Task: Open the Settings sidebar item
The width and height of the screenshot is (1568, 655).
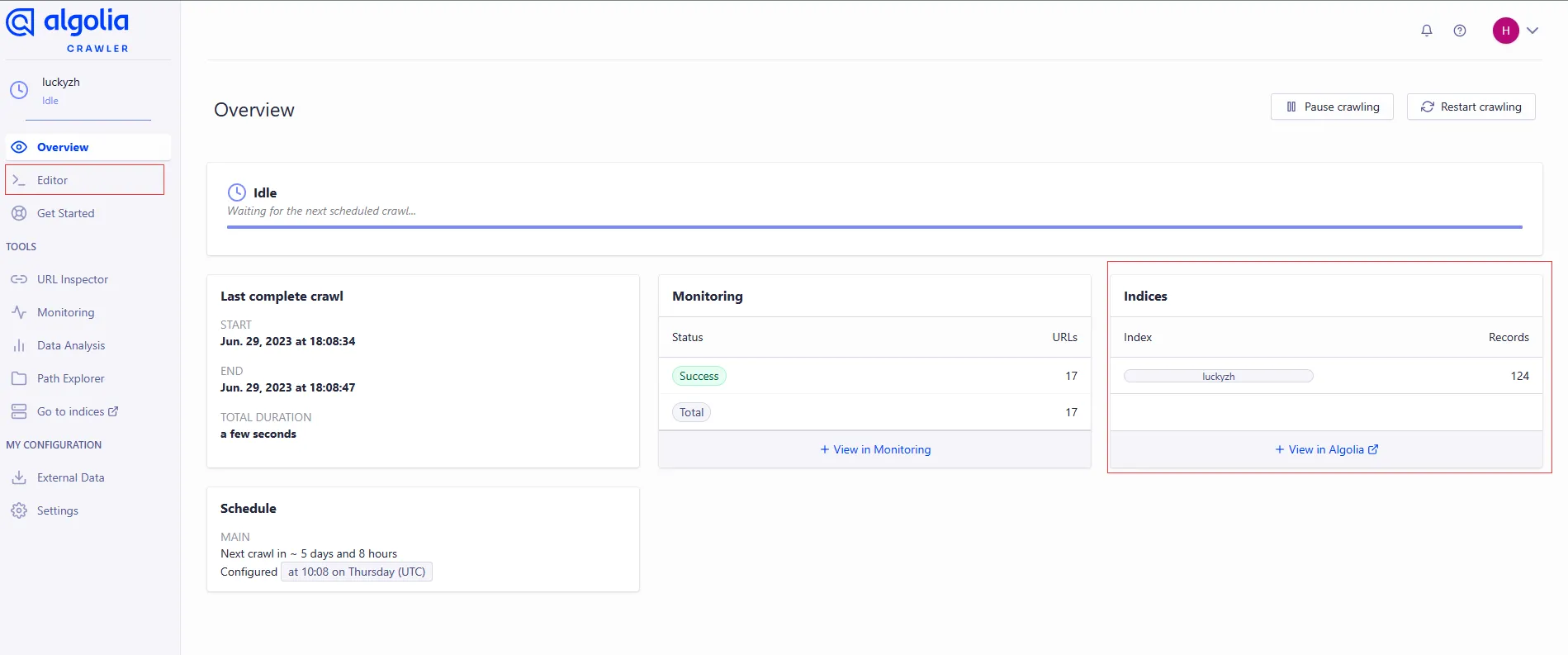Action: coord(88,510)
